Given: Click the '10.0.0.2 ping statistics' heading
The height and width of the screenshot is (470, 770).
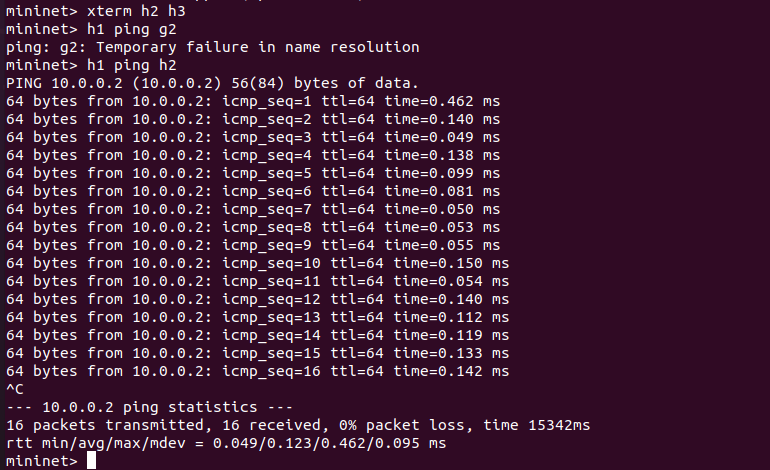Looking at the screenshot, I should click(149, 407).
